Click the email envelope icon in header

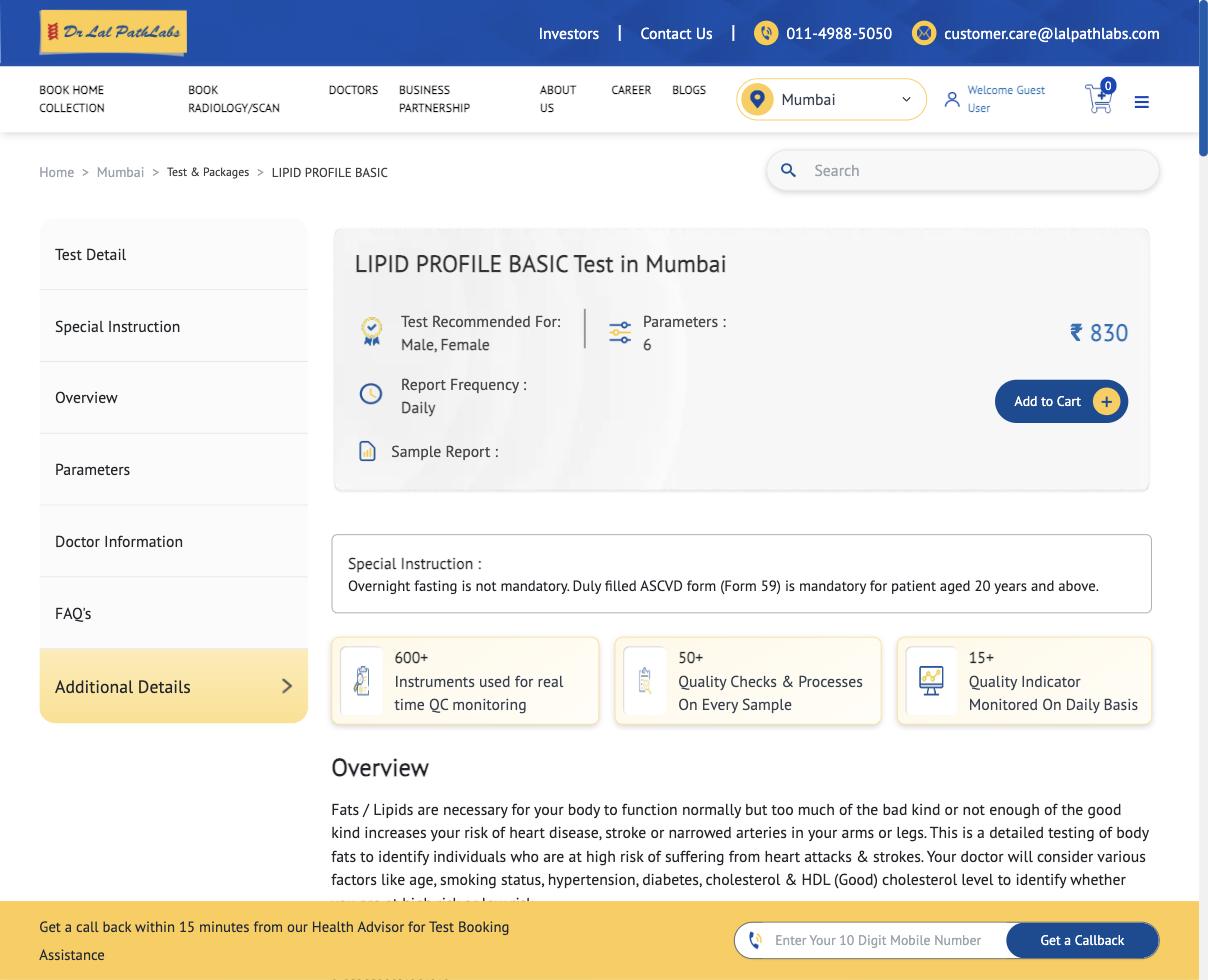click(924, 33)
